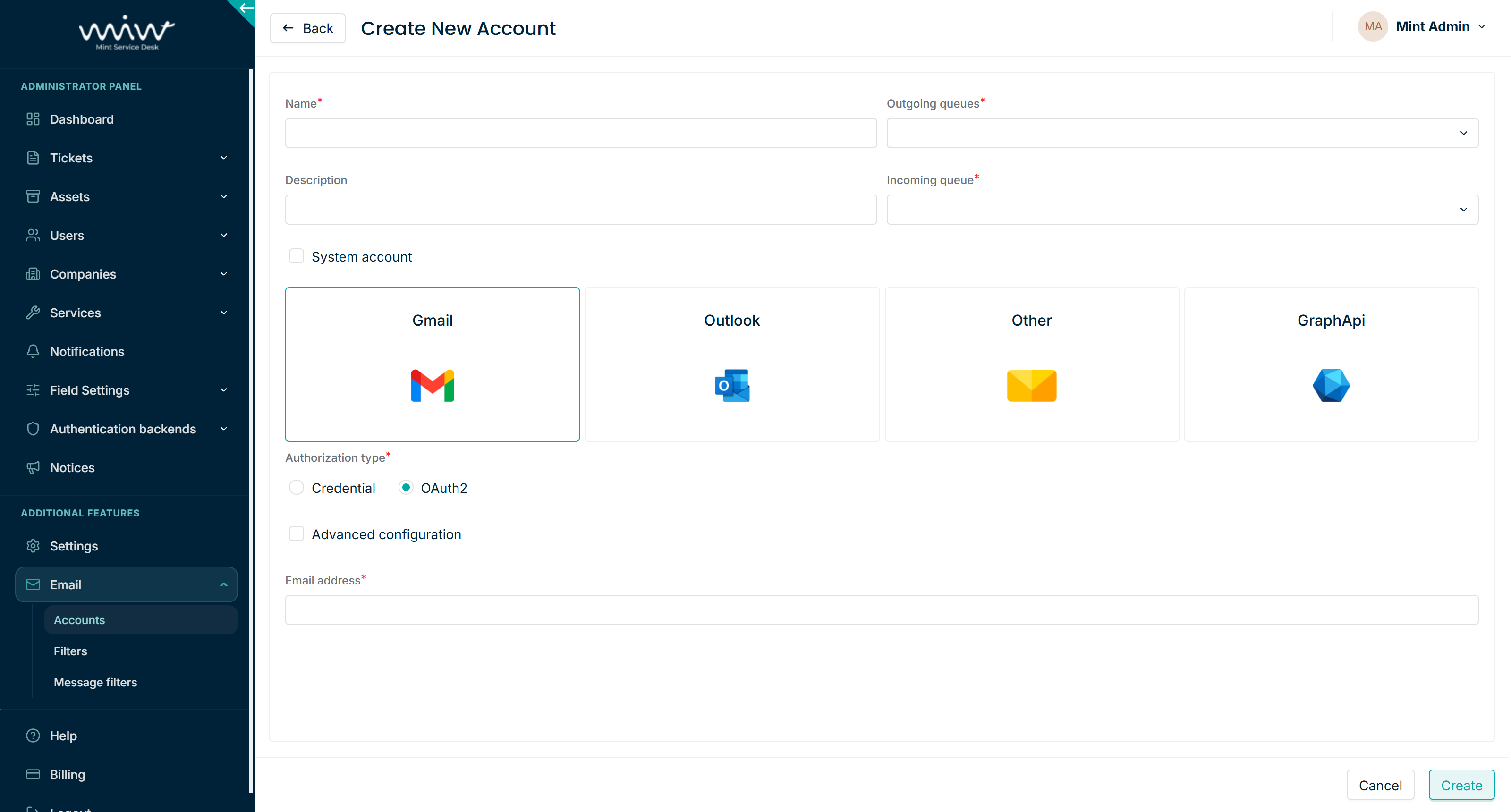This screenshot has width=1511, height=812.
Task: Open Notifications via the bell icon
Action: tap(33, 351)
